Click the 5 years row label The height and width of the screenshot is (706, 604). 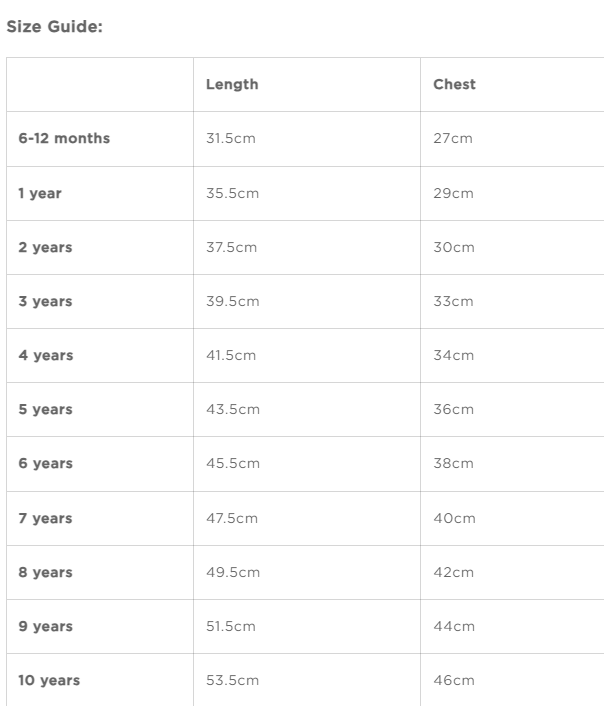(x=45, y=409)
